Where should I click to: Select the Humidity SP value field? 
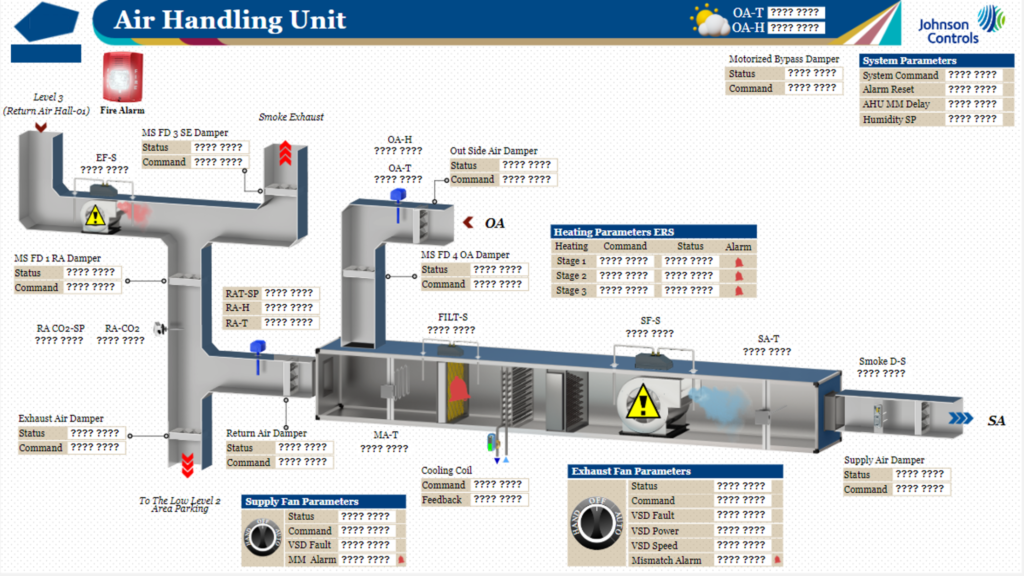[x=972, y=119]
